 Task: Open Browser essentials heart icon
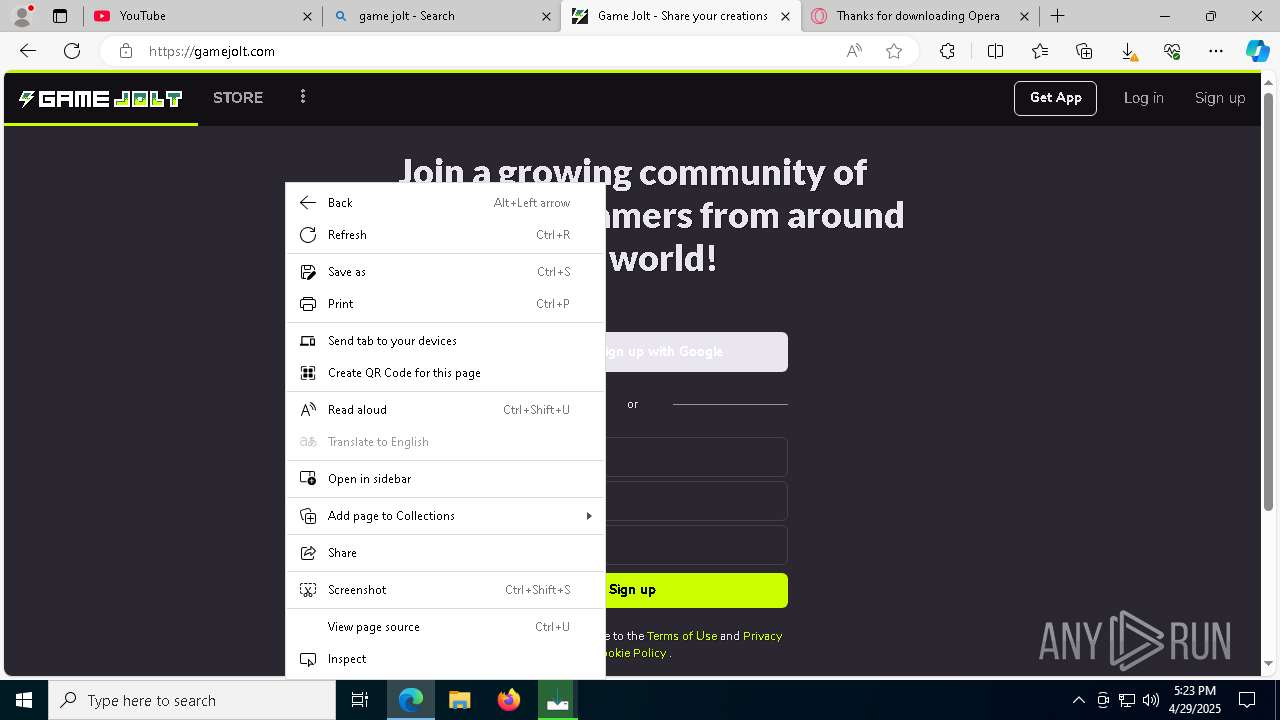(x=1172, y=51)
